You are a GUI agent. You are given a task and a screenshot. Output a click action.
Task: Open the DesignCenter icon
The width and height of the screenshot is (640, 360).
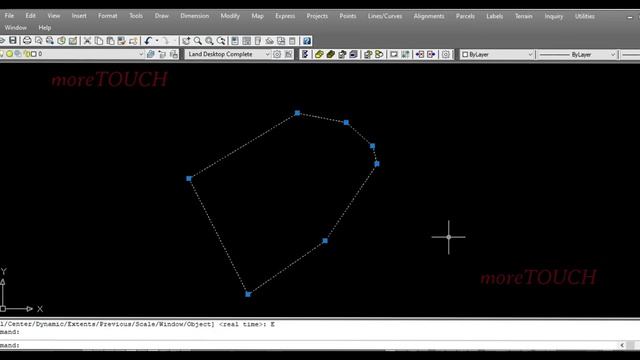tap(247, 40)
